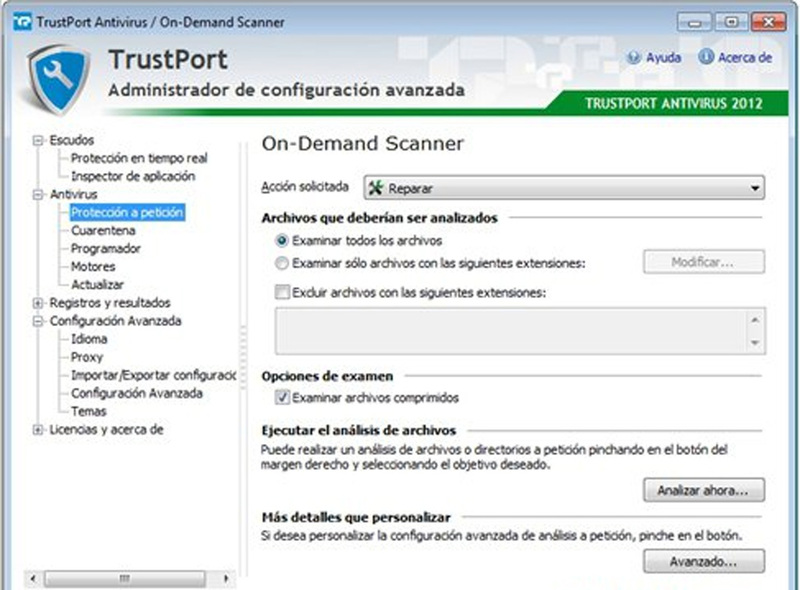Open the Motores section
800x590 pixels.
93,266
